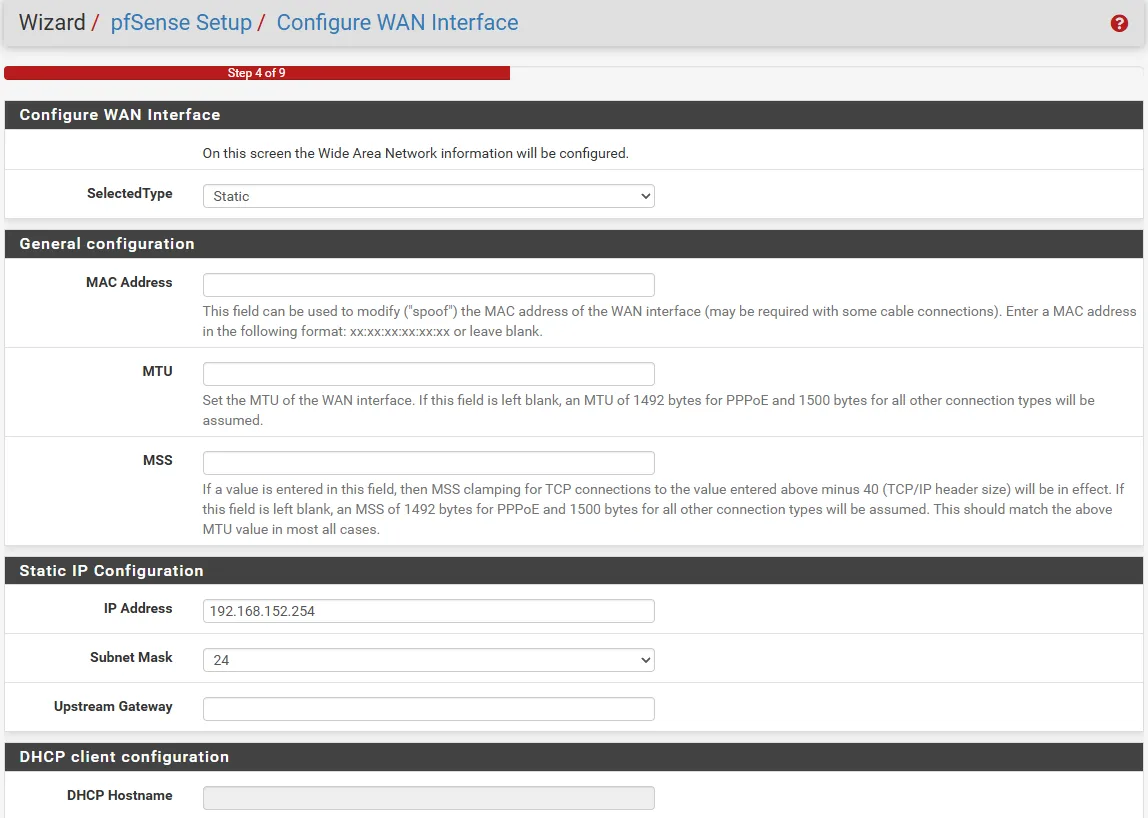Screen dimensions: 1148x818
Task: Click the disabled DHCP Hostname field
Action: click(428, 798)
